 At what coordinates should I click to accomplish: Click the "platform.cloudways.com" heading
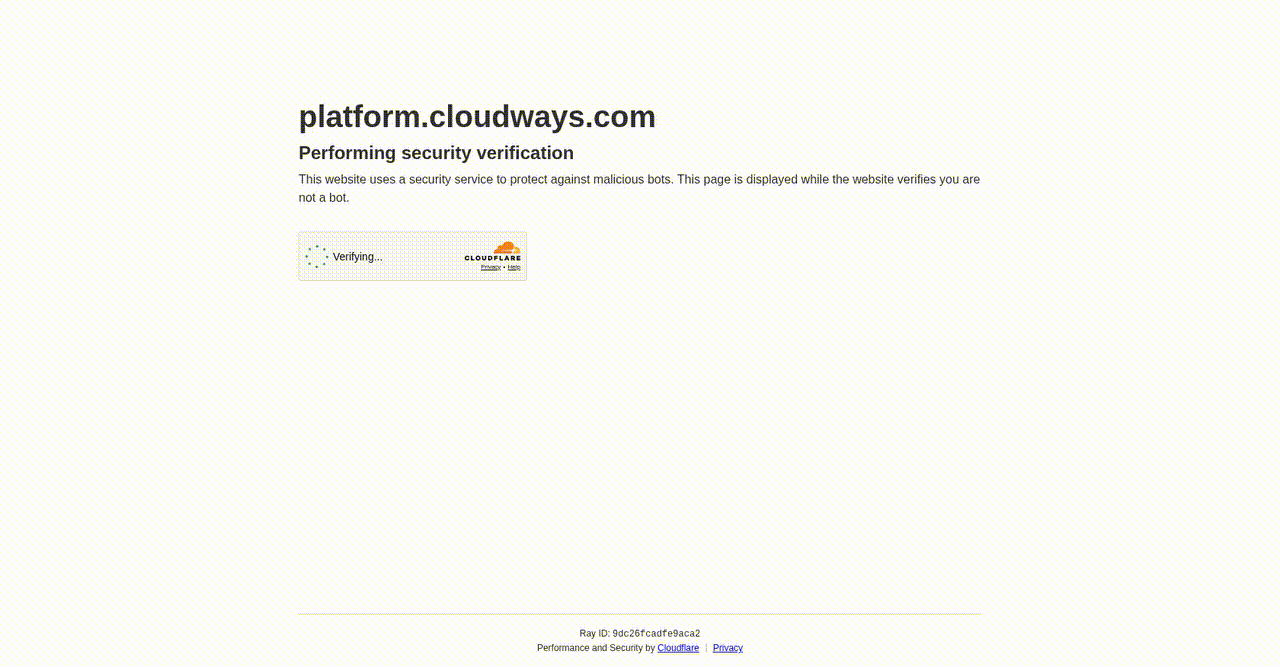tap(477, 117)
